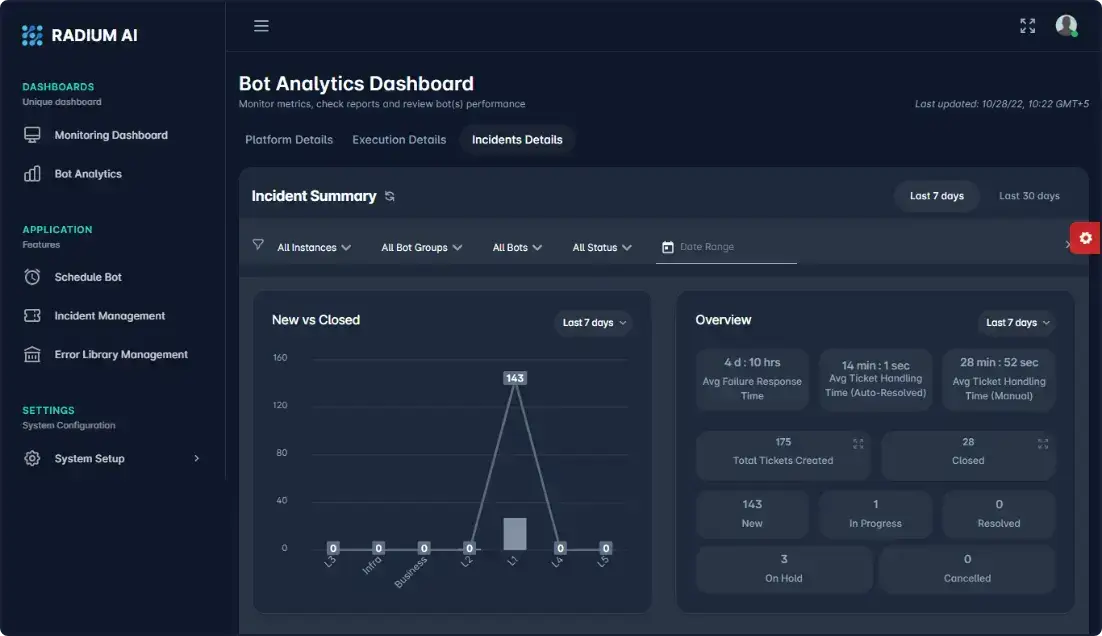Open the All Instances dropdown
Image resolution: width=1102 pixels, height=636 pixels.
(314, 247)
